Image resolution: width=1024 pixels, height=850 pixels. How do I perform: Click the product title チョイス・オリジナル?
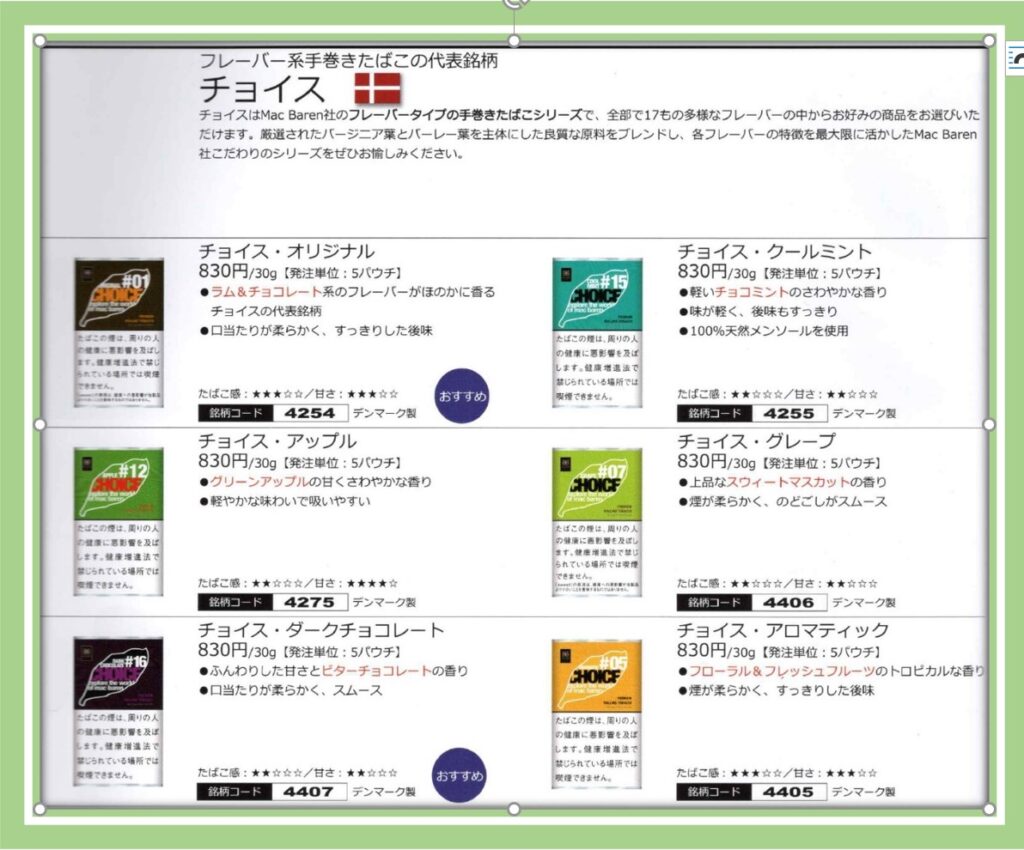(x=287, y=251)
